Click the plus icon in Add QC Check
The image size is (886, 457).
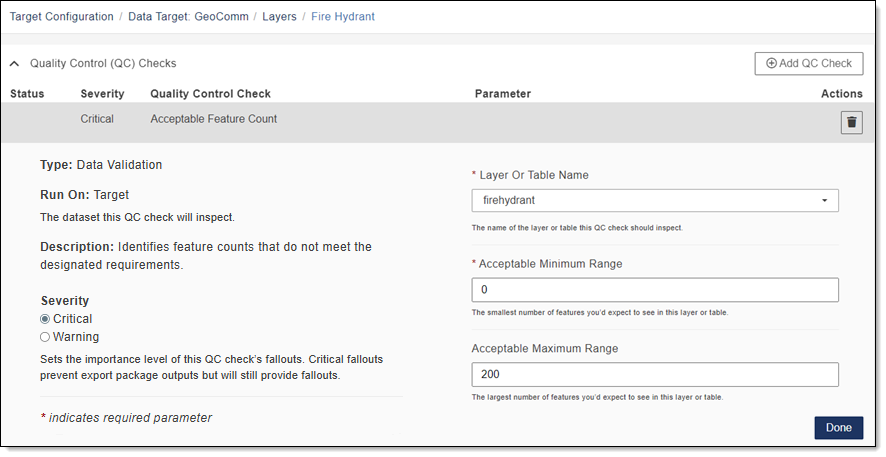point(771,63)
